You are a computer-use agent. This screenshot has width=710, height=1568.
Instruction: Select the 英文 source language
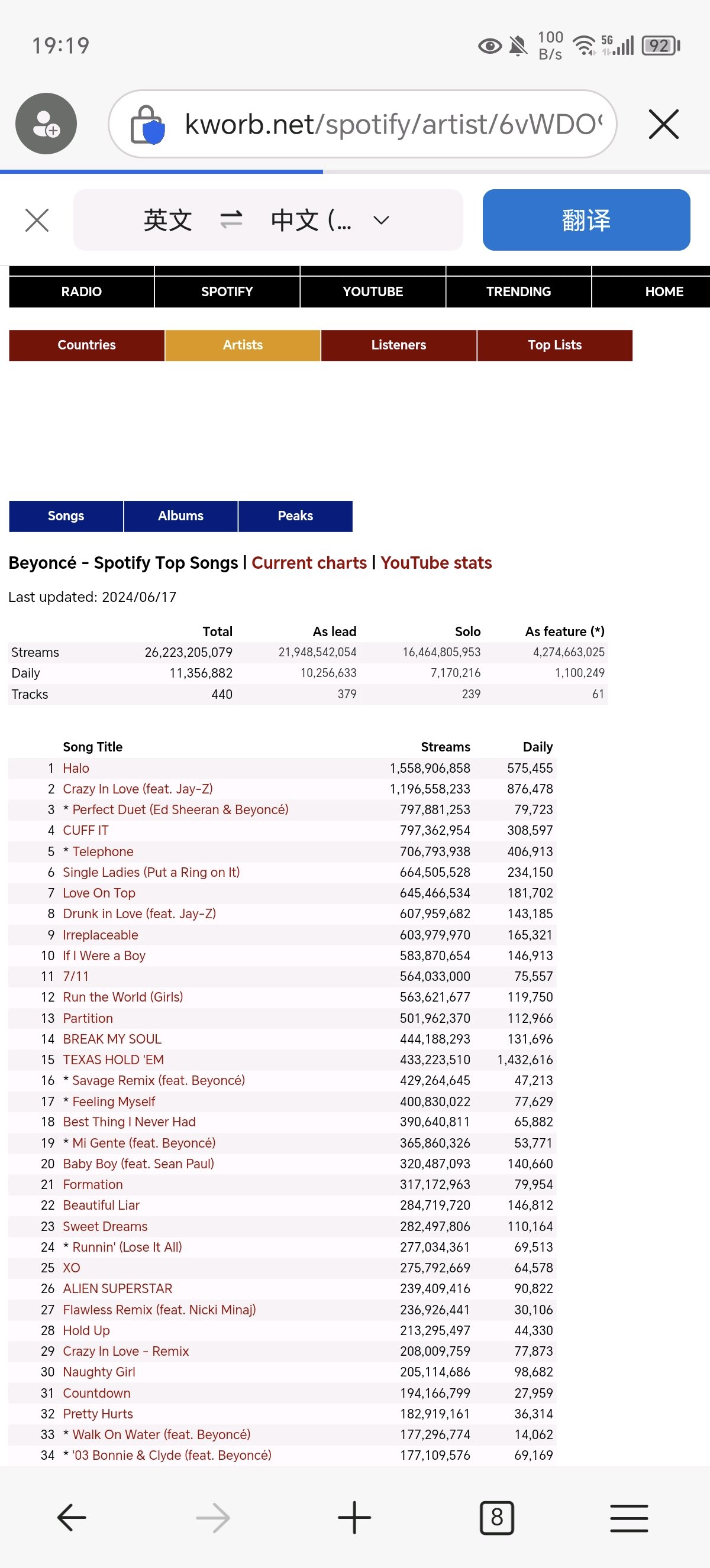tap(168, 221)
